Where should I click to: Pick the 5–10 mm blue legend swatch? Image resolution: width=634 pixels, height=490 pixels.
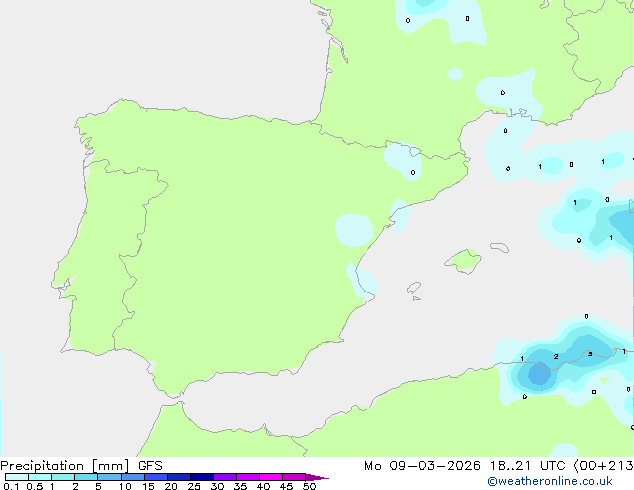109,477
